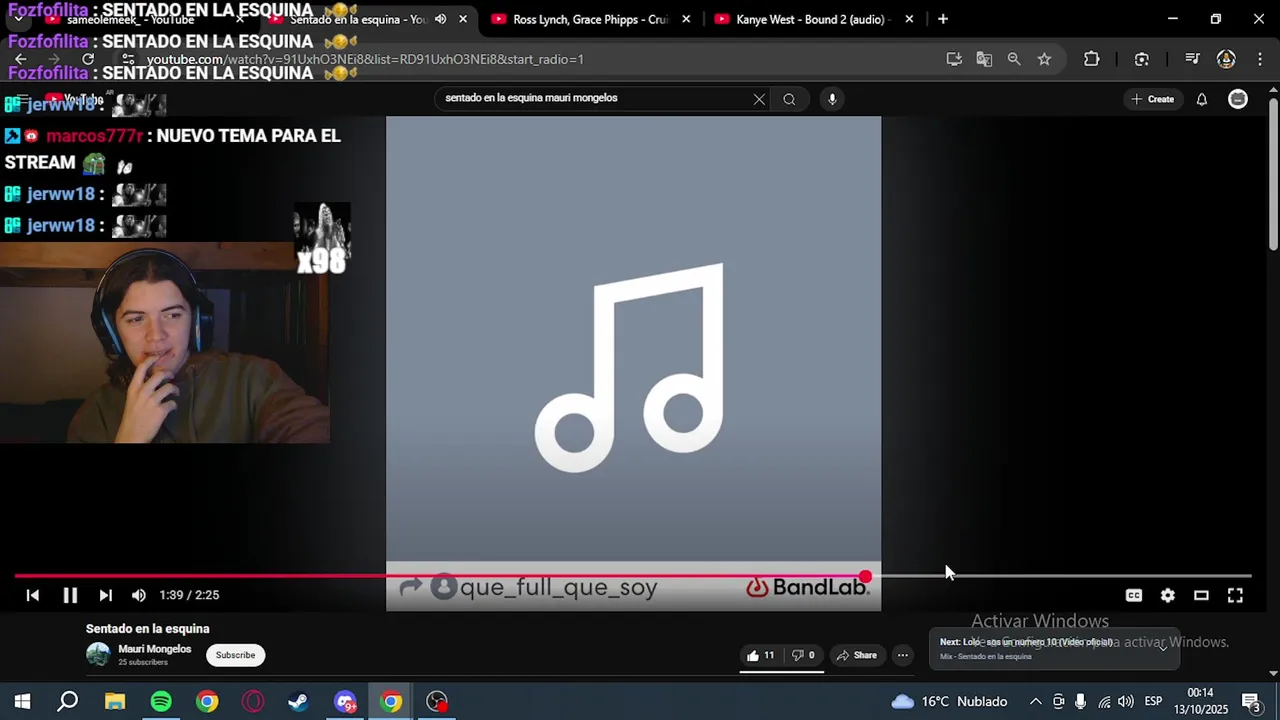Open Windows taskbar search
This screenshot has height=720, width=1280.
(x=67, y=701)
